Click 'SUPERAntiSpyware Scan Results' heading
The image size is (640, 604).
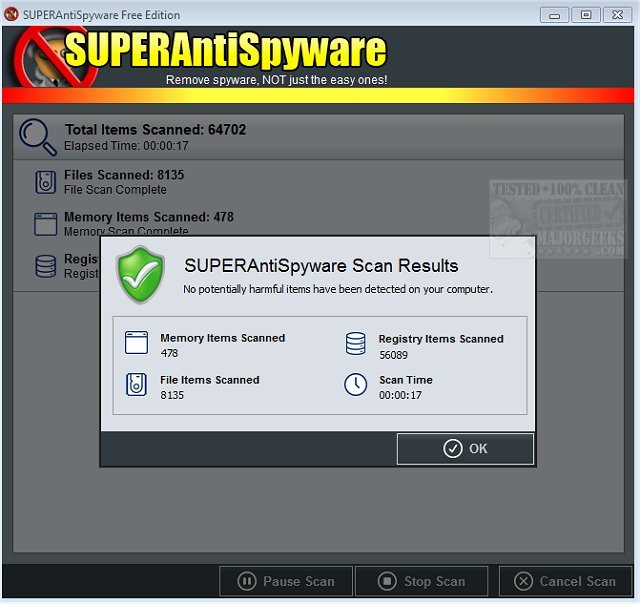coord(321,266)
